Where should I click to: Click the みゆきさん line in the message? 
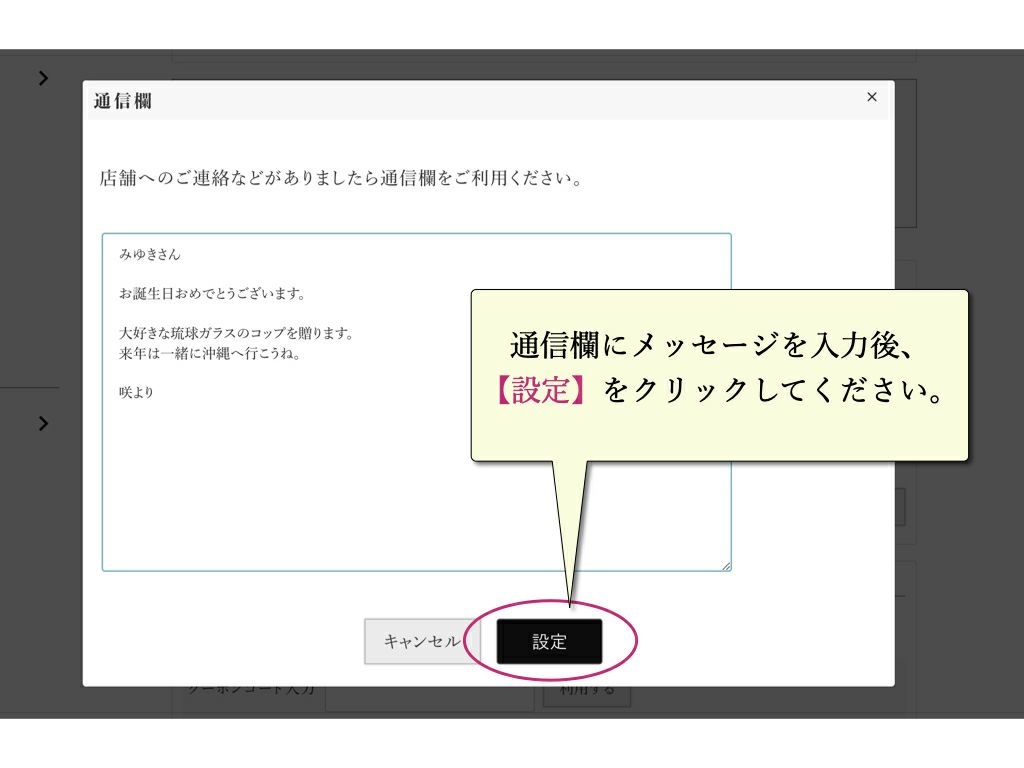click(x=148, y=255)
